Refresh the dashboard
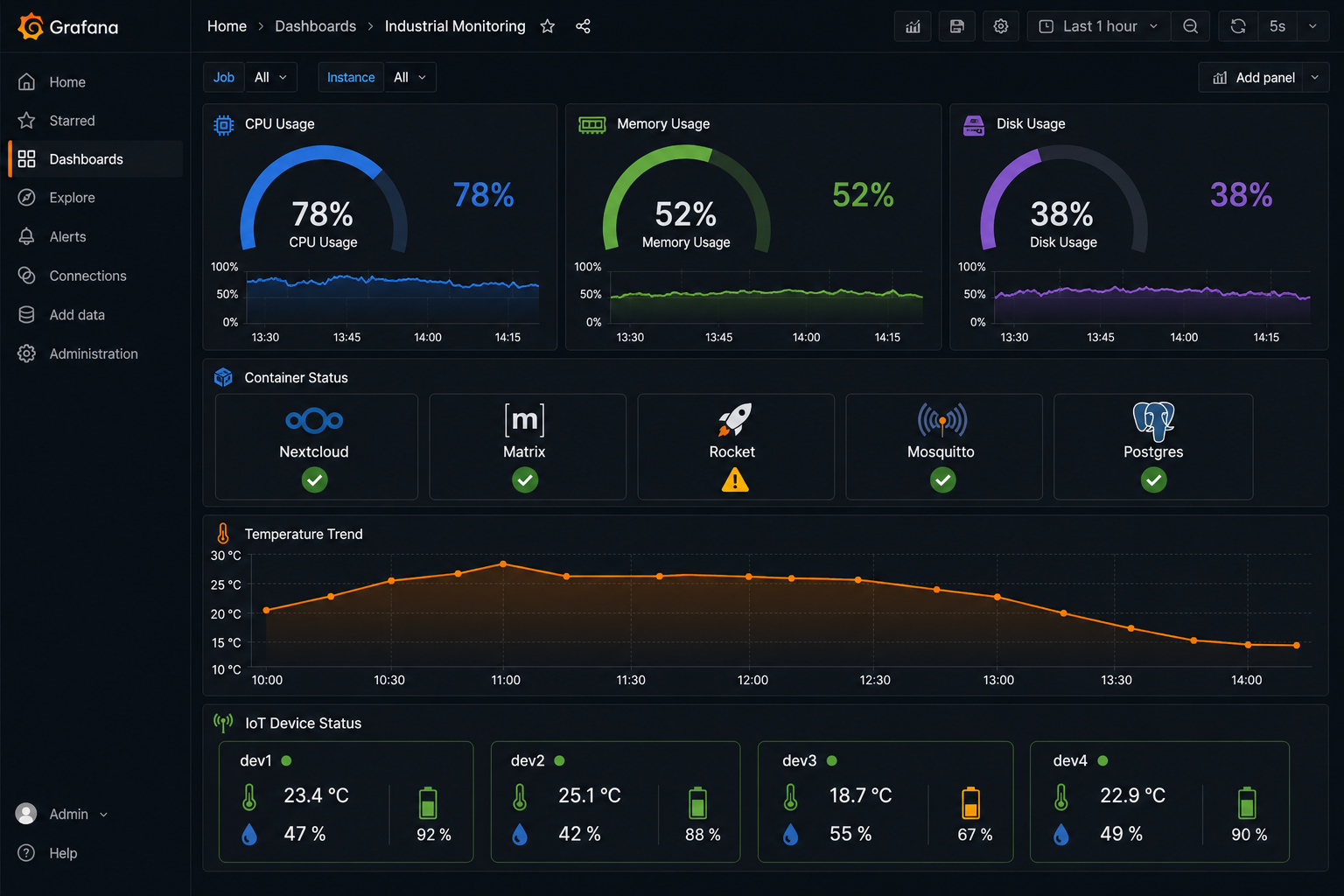 click(1238, 26)
